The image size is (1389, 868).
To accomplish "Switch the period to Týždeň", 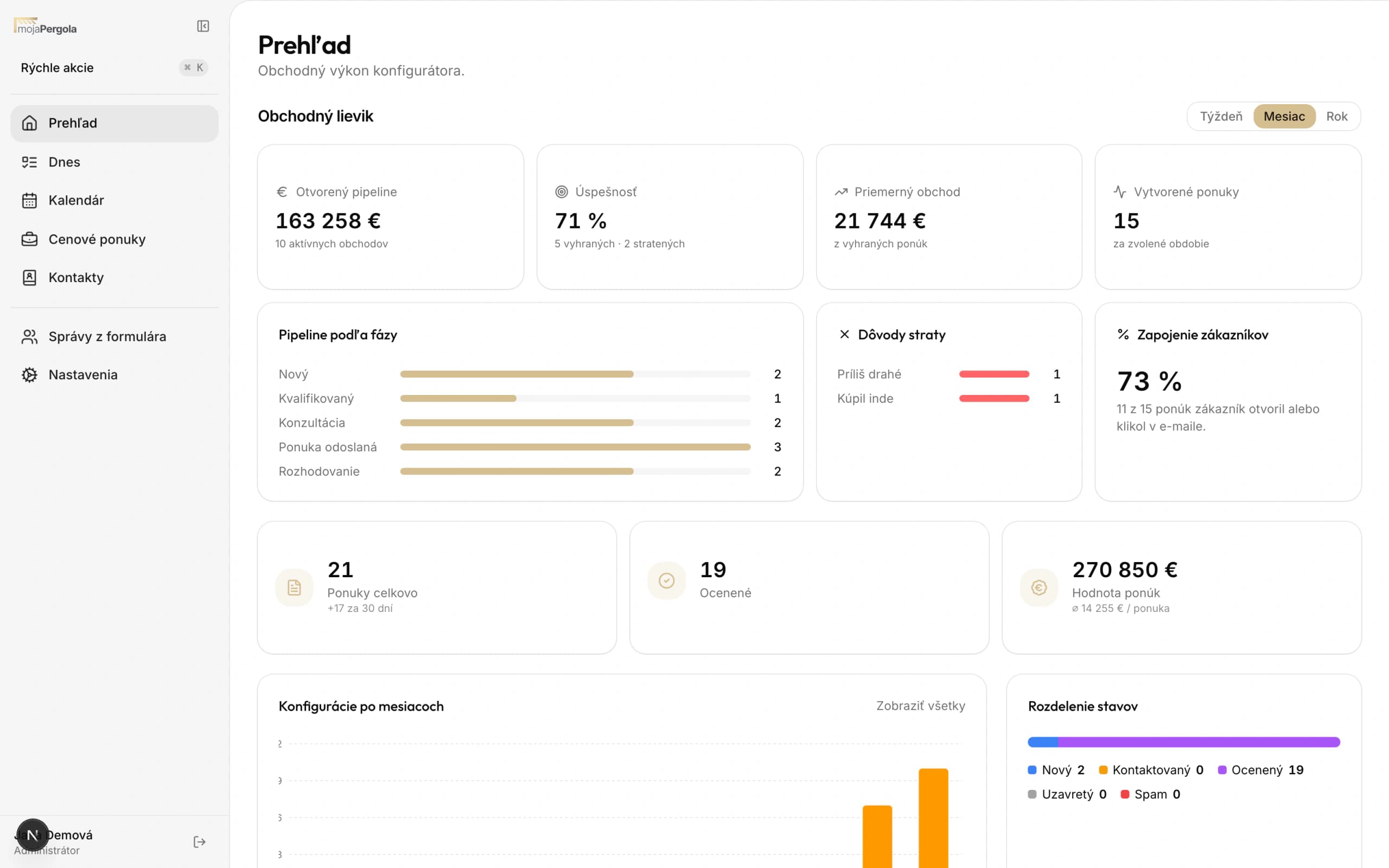I will (x=1221, y=117).
